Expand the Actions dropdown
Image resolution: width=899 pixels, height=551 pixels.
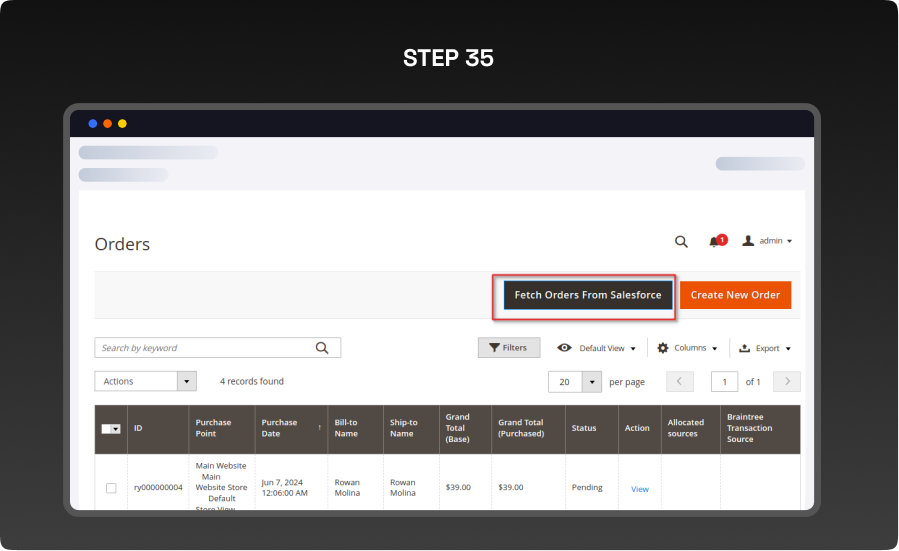pos(145,381)
